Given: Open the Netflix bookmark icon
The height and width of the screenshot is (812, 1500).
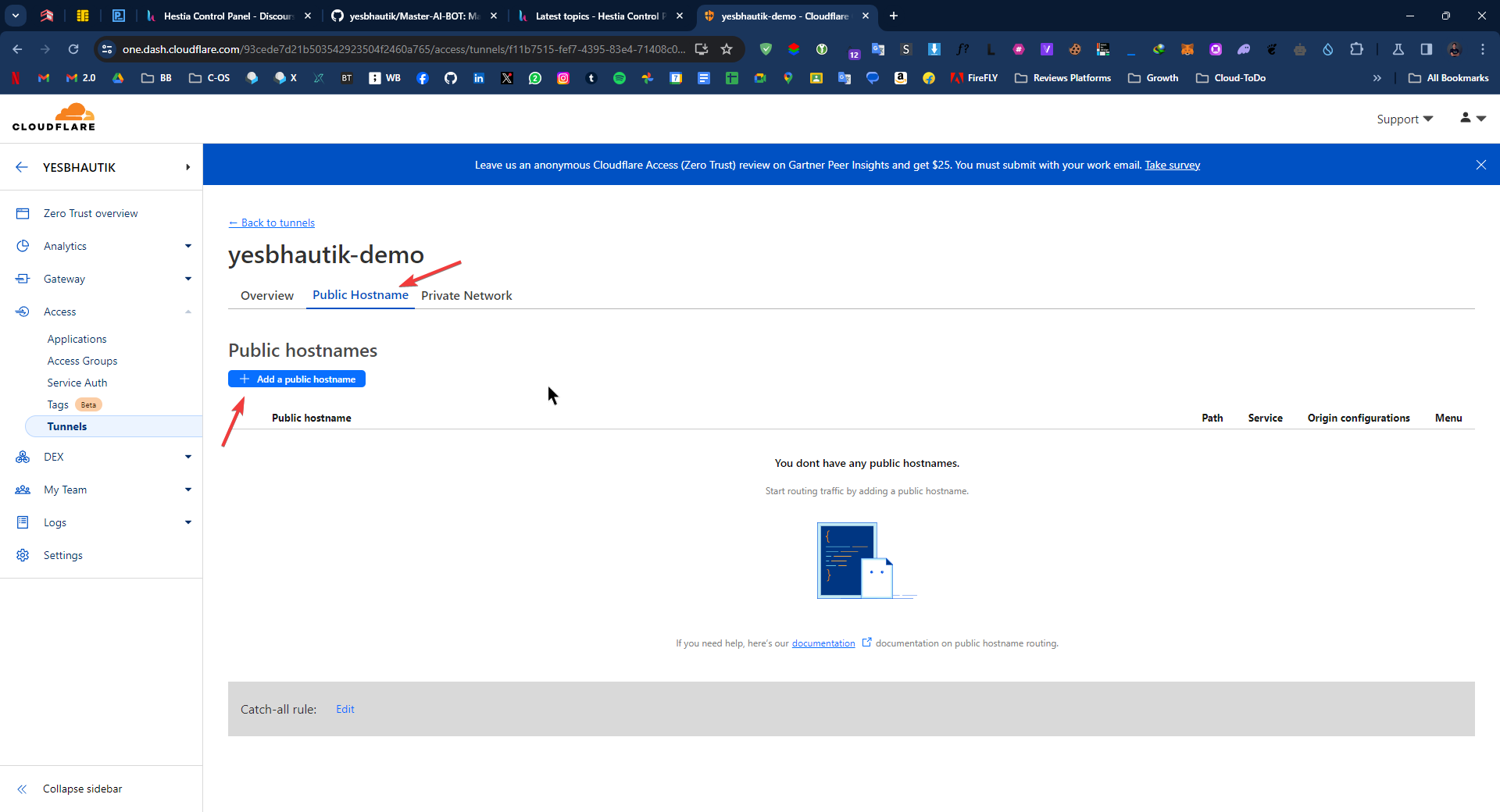Looking at the screenshot, I should 16,78.
